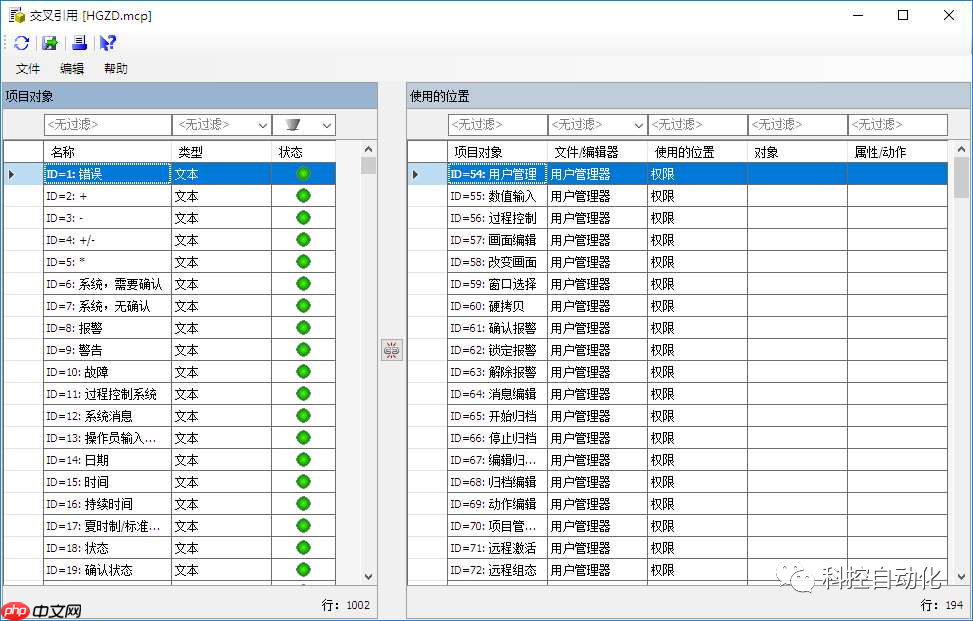Click the print toolbar icon

point(78,42)
